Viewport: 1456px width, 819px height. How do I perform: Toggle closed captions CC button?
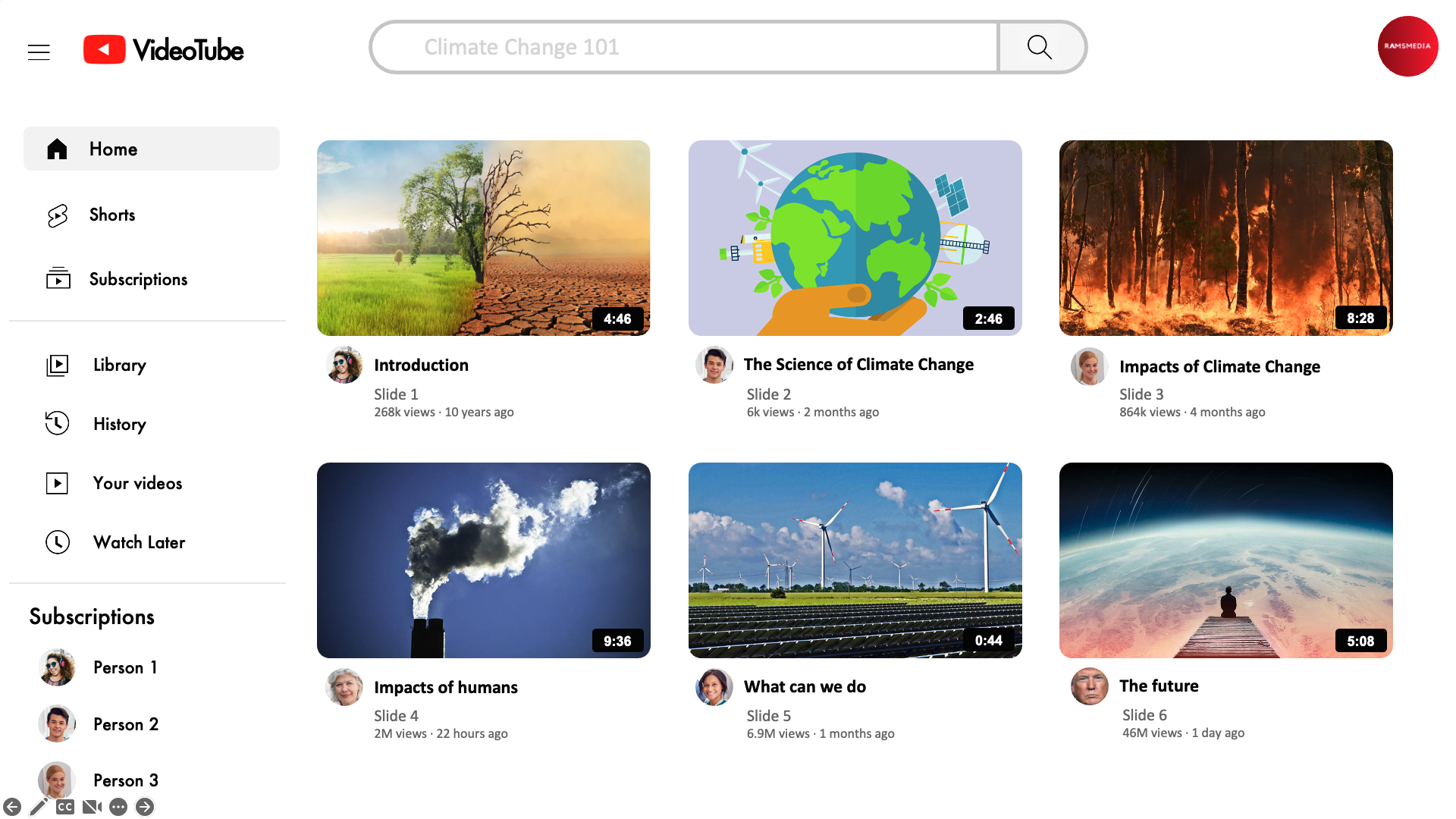click(65, 807)
